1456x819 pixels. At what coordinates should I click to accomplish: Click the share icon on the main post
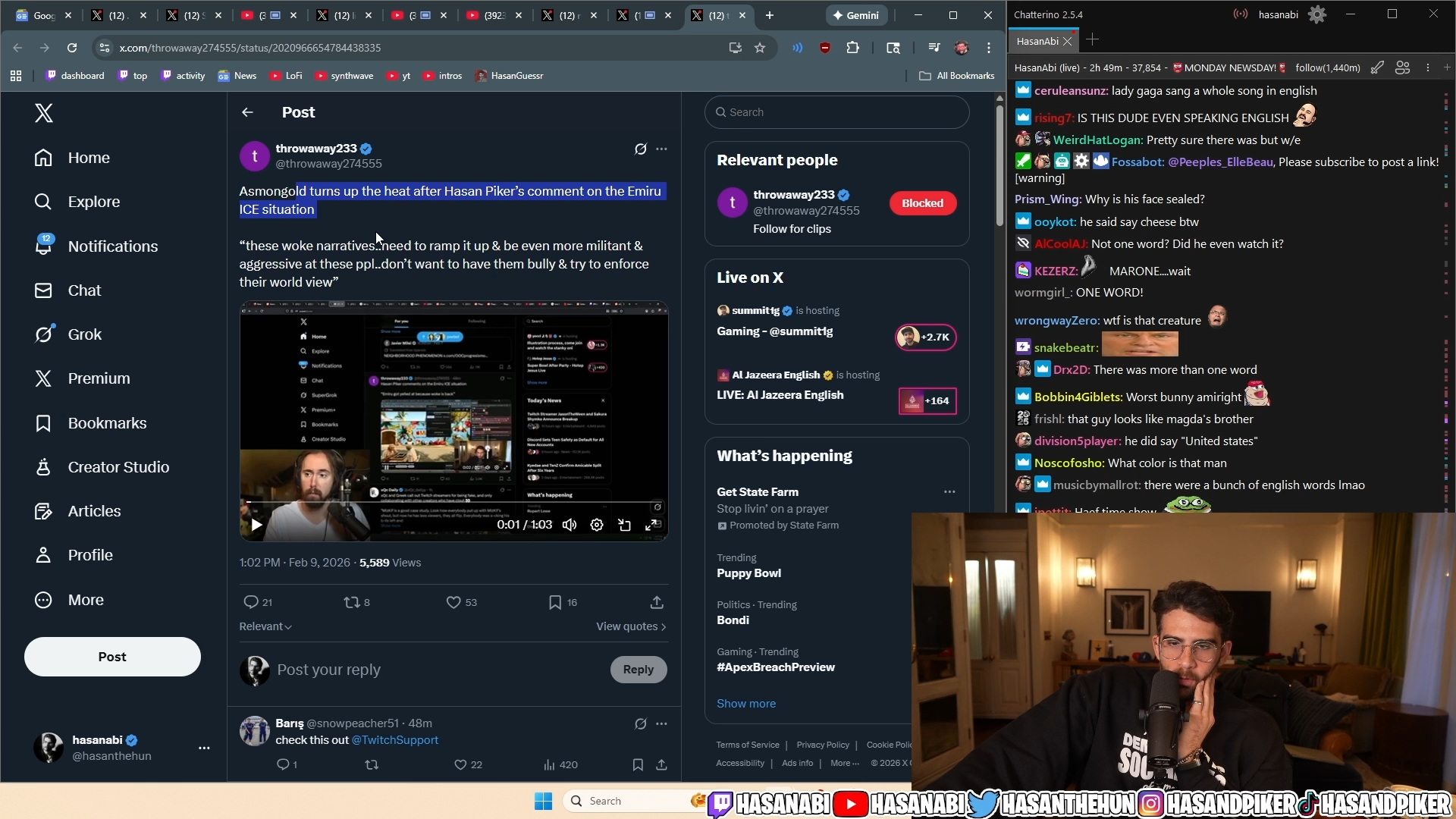click(657, 602)
